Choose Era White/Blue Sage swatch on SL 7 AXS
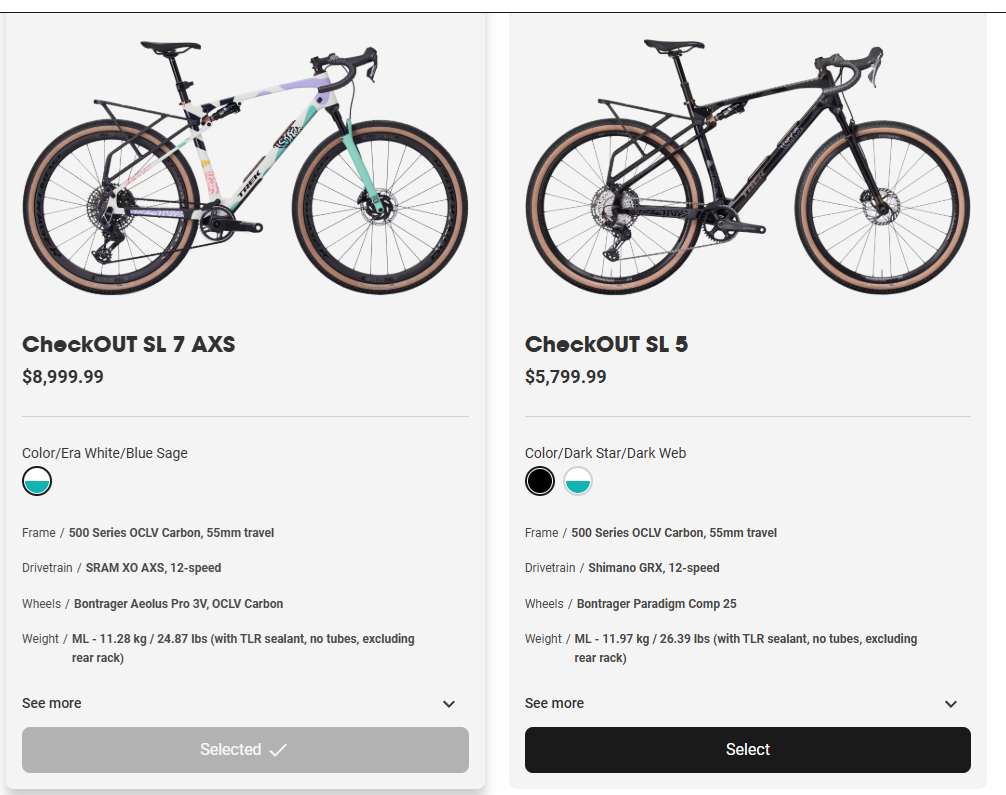The image size is (1006, 795). [x=37, y=481]
